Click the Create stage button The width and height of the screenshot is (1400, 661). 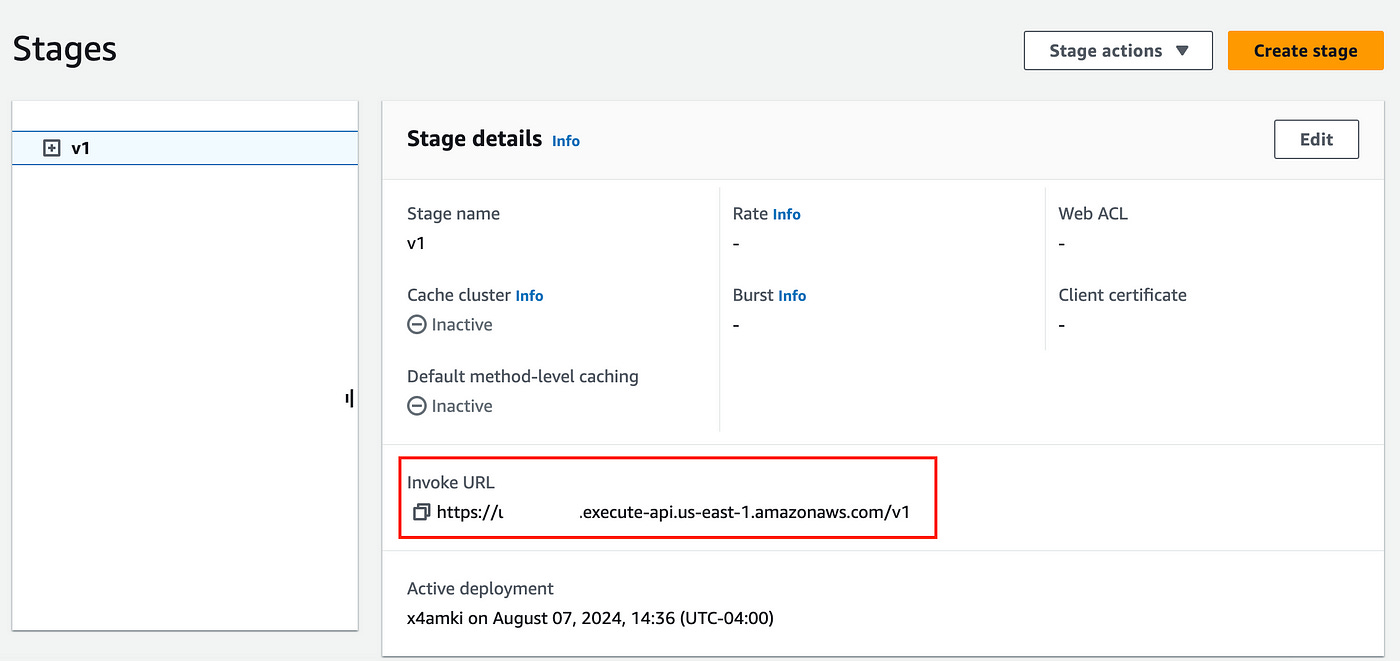1304,51
